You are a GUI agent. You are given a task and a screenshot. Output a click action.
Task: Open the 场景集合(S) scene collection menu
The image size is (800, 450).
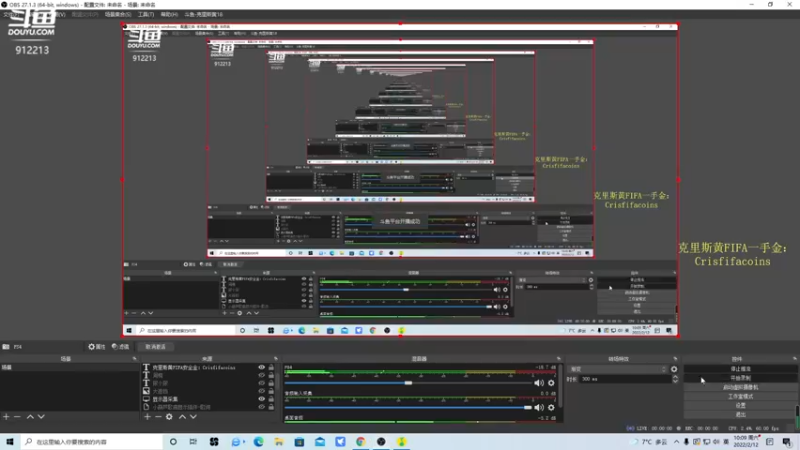(118, 14)
